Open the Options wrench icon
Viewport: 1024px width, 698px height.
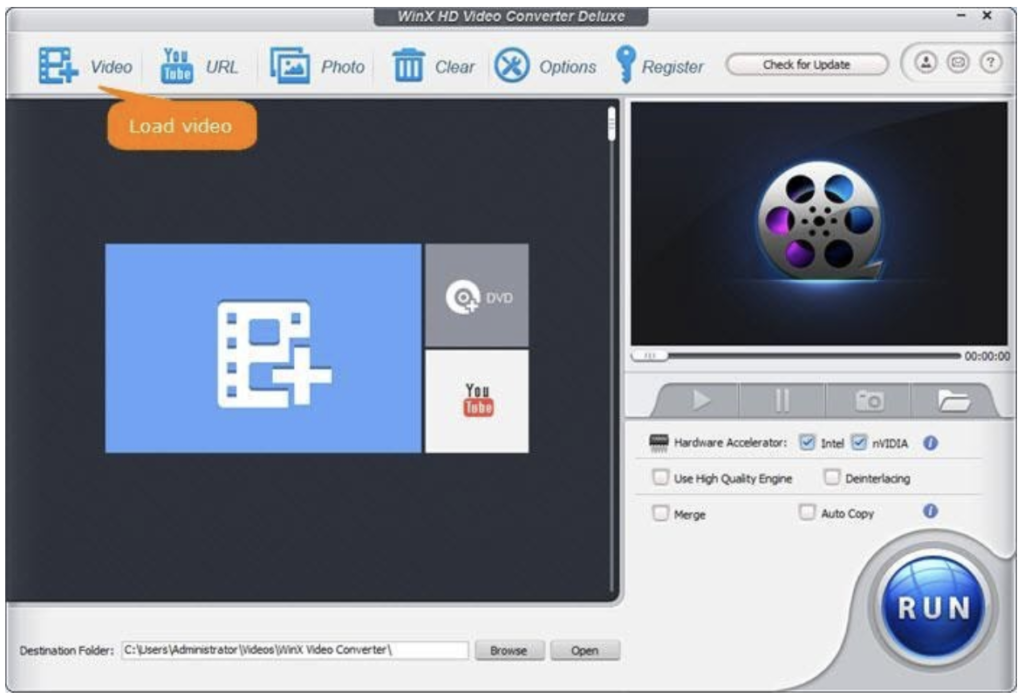[511, 65]
